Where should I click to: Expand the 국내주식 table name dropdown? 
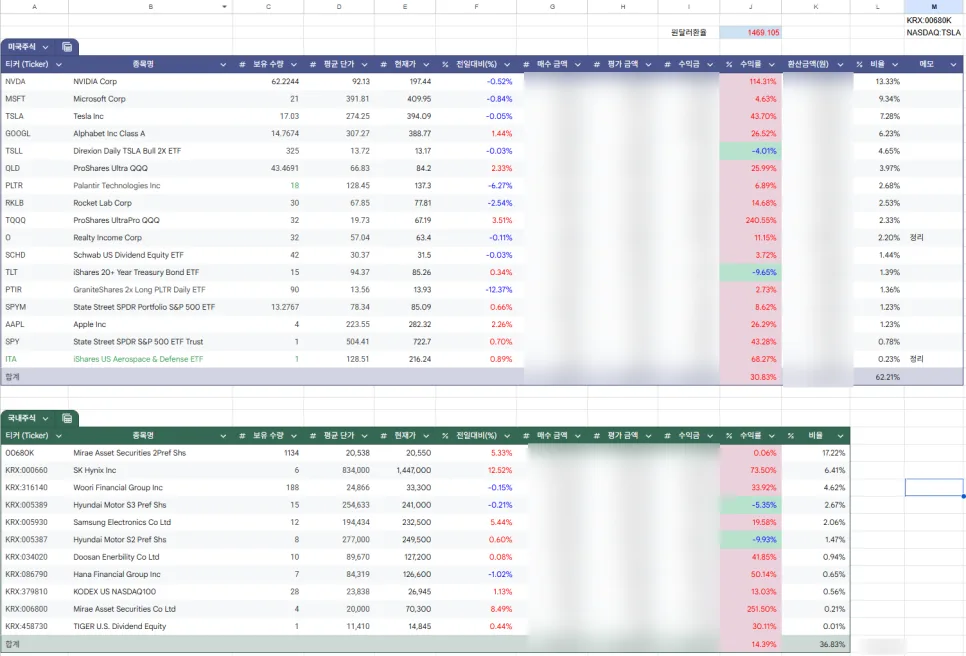click(46, 418)
